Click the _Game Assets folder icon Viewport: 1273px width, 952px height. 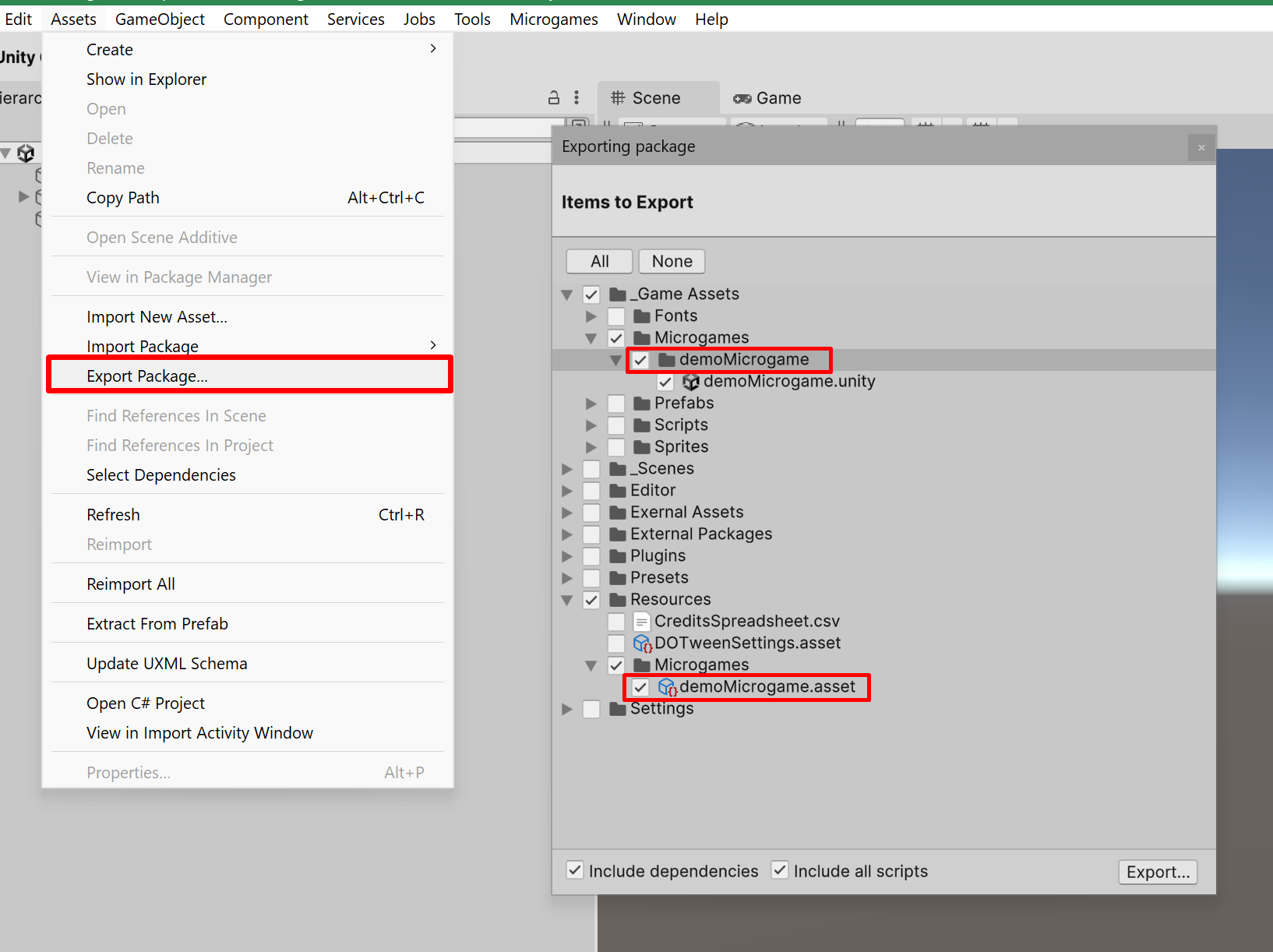pyautogui.click(x=618, y=294)
